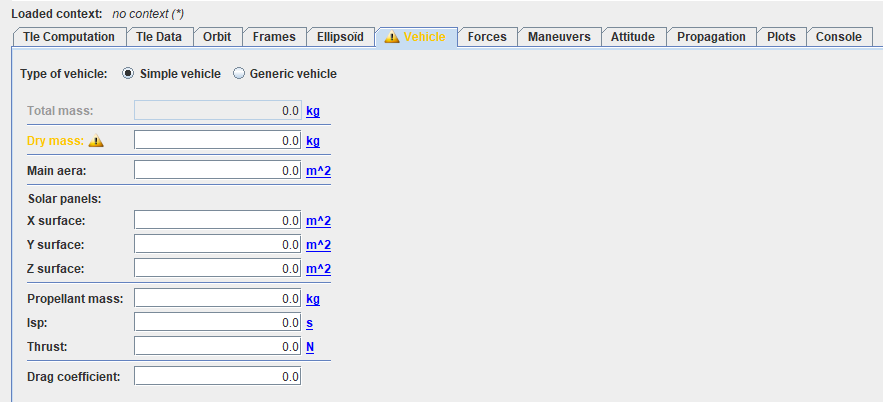This screenshot has width=883, height=402.
Task: Show the Console tab
Action: pyautogui.click(x=838, y=37)
